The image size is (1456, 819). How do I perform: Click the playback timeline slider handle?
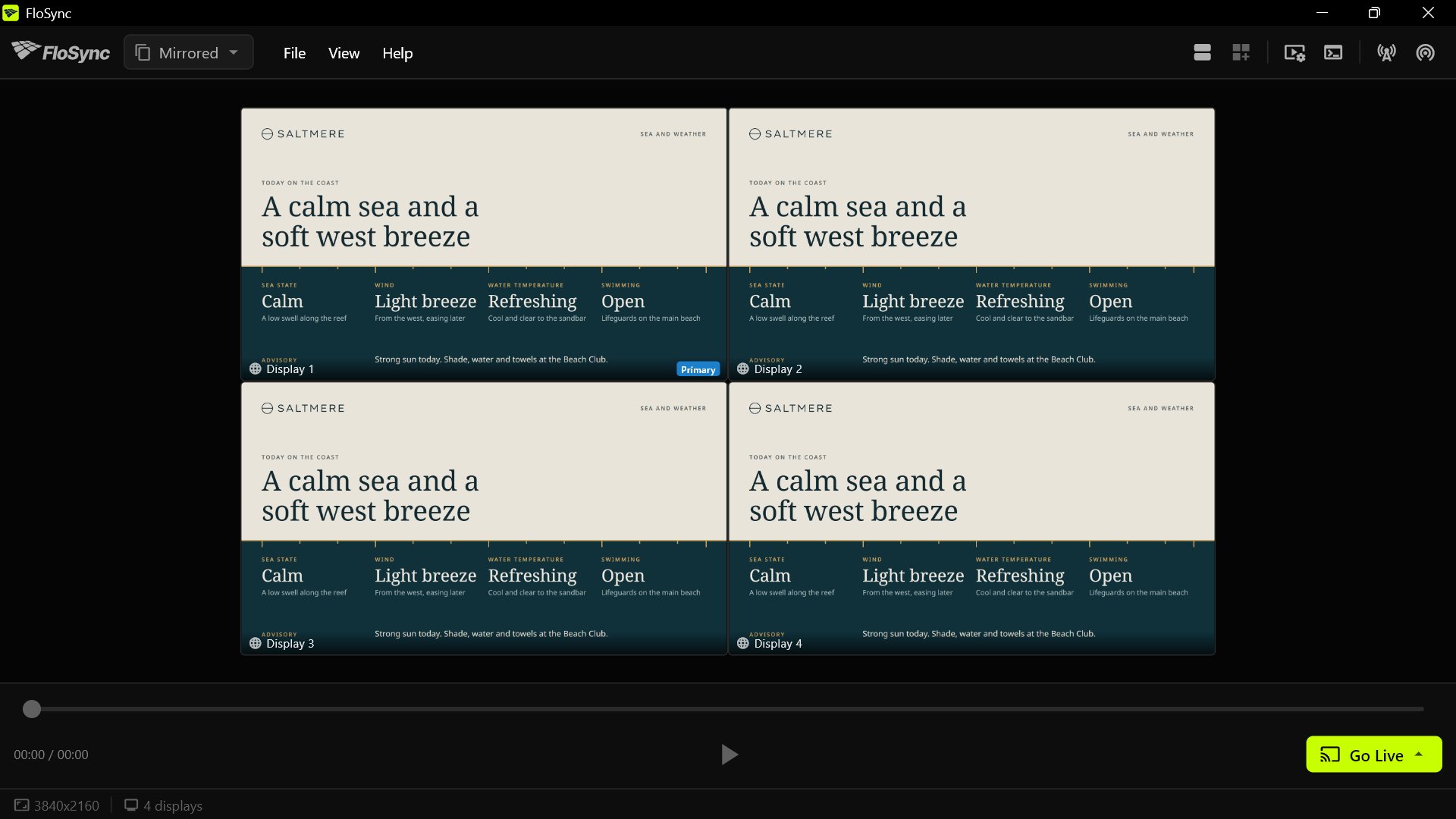point(32,709)
